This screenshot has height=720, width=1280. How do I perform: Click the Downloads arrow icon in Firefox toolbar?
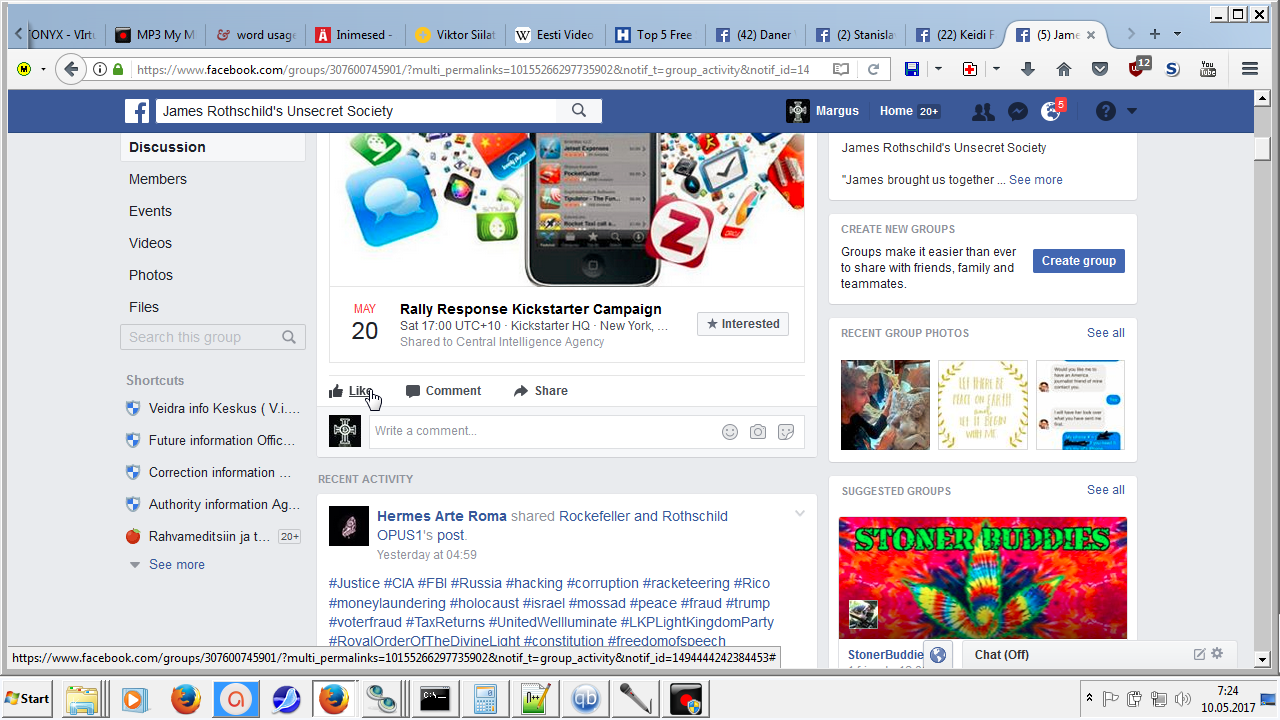coord(1028,69)
